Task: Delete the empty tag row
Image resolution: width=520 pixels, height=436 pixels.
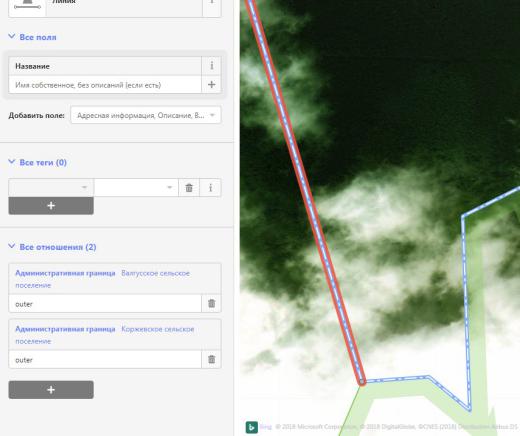Action: [x=189, y=188]
